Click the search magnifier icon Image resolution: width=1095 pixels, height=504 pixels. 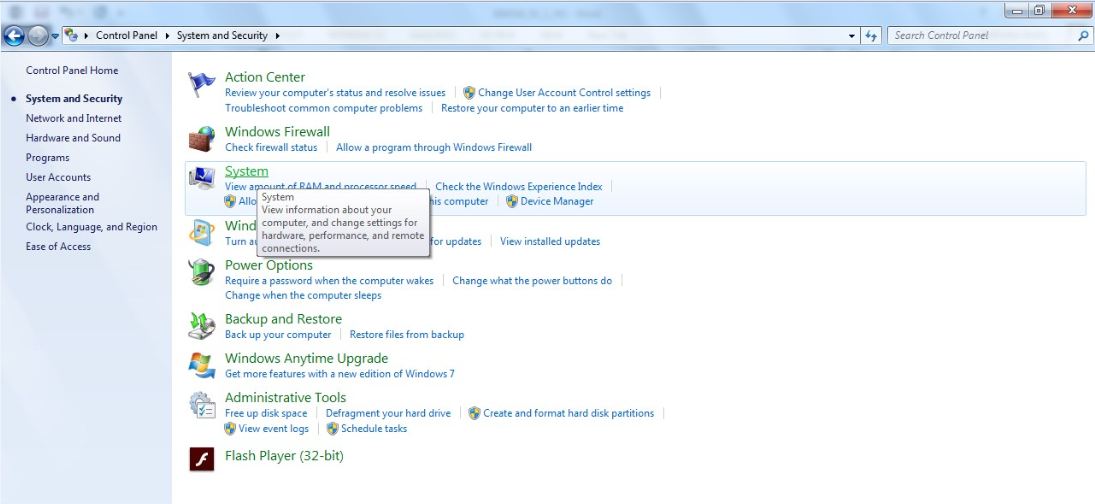(x=1083, y=35)
